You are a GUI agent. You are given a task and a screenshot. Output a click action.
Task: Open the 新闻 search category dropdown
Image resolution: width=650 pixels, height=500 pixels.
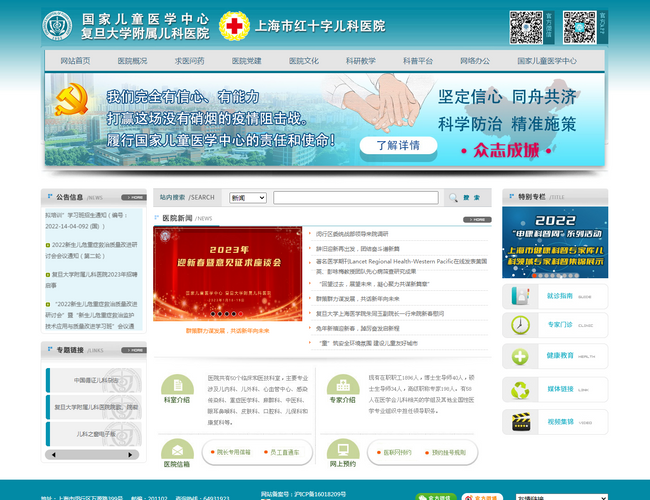tap(248, 198)
